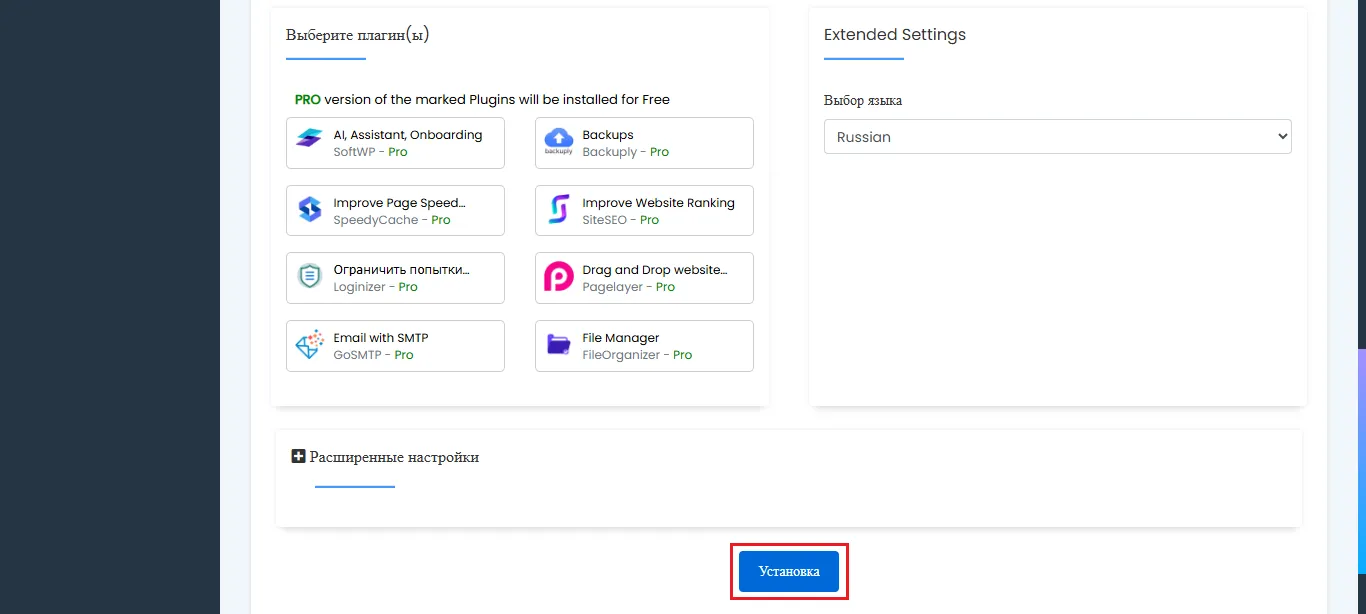Click the GoSMTP envelope icon
The image size is (1366, 614).
[309, 345]
